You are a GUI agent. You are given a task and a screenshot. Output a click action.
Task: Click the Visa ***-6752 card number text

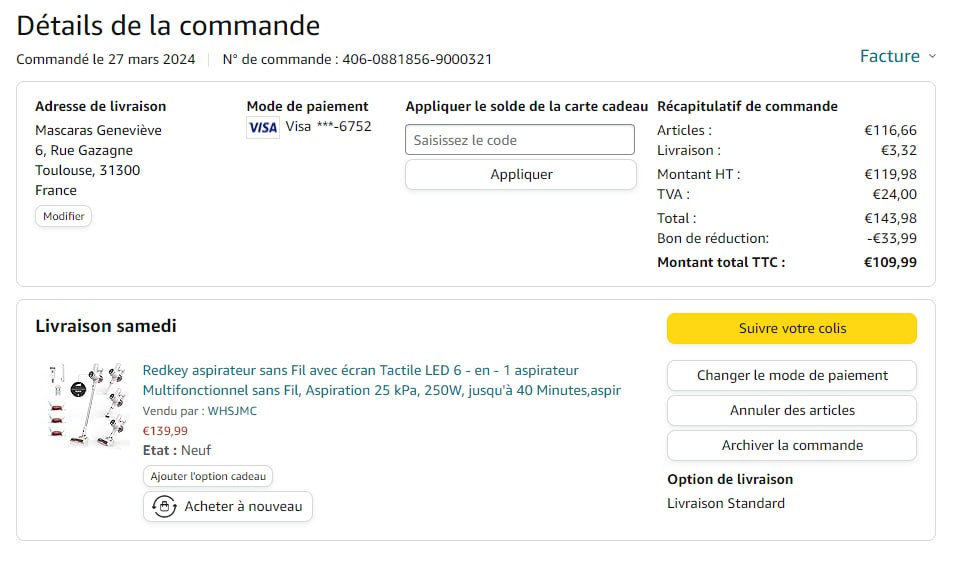pos(328,126)
